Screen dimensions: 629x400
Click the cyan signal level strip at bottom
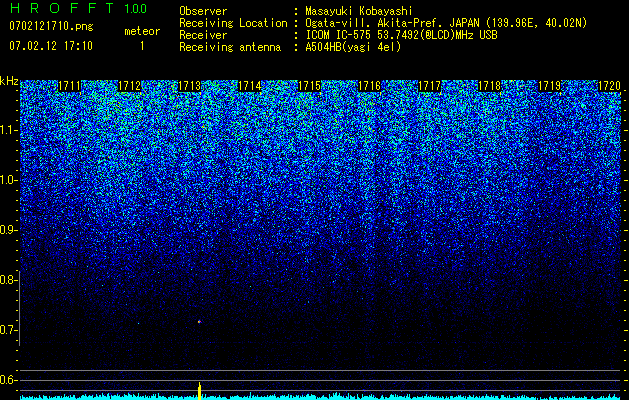click(321, 397)
